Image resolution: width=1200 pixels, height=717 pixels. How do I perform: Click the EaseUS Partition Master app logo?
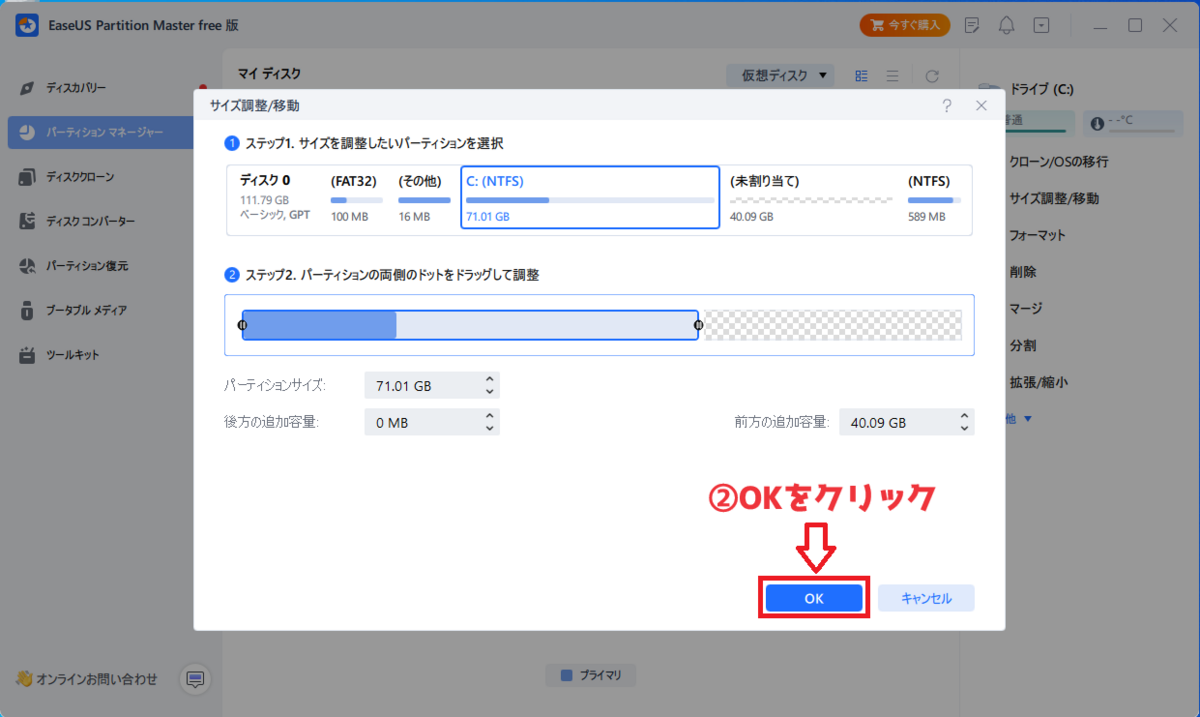coord(26,25)
